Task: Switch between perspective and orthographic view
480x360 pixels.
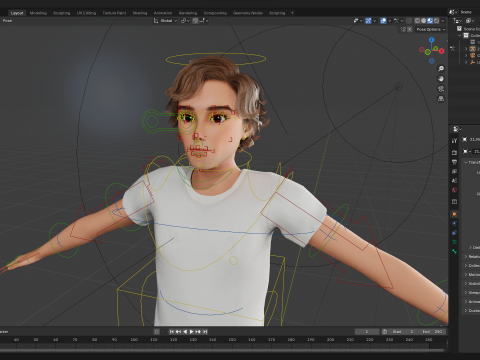Action: point(441,99)
